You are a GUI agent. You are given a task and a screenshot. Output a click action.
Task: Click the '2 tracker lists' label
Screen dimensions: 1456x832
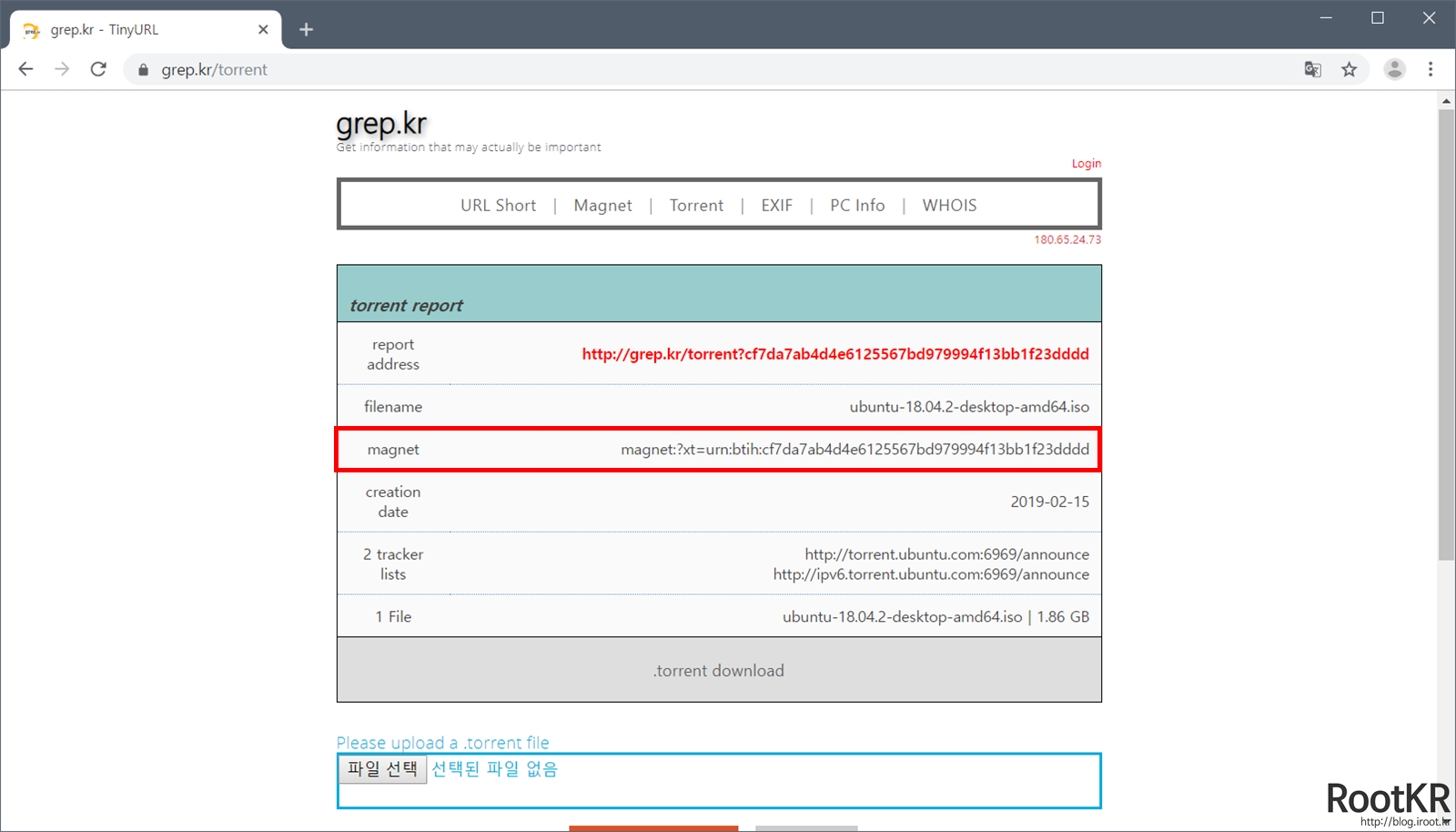393,564
